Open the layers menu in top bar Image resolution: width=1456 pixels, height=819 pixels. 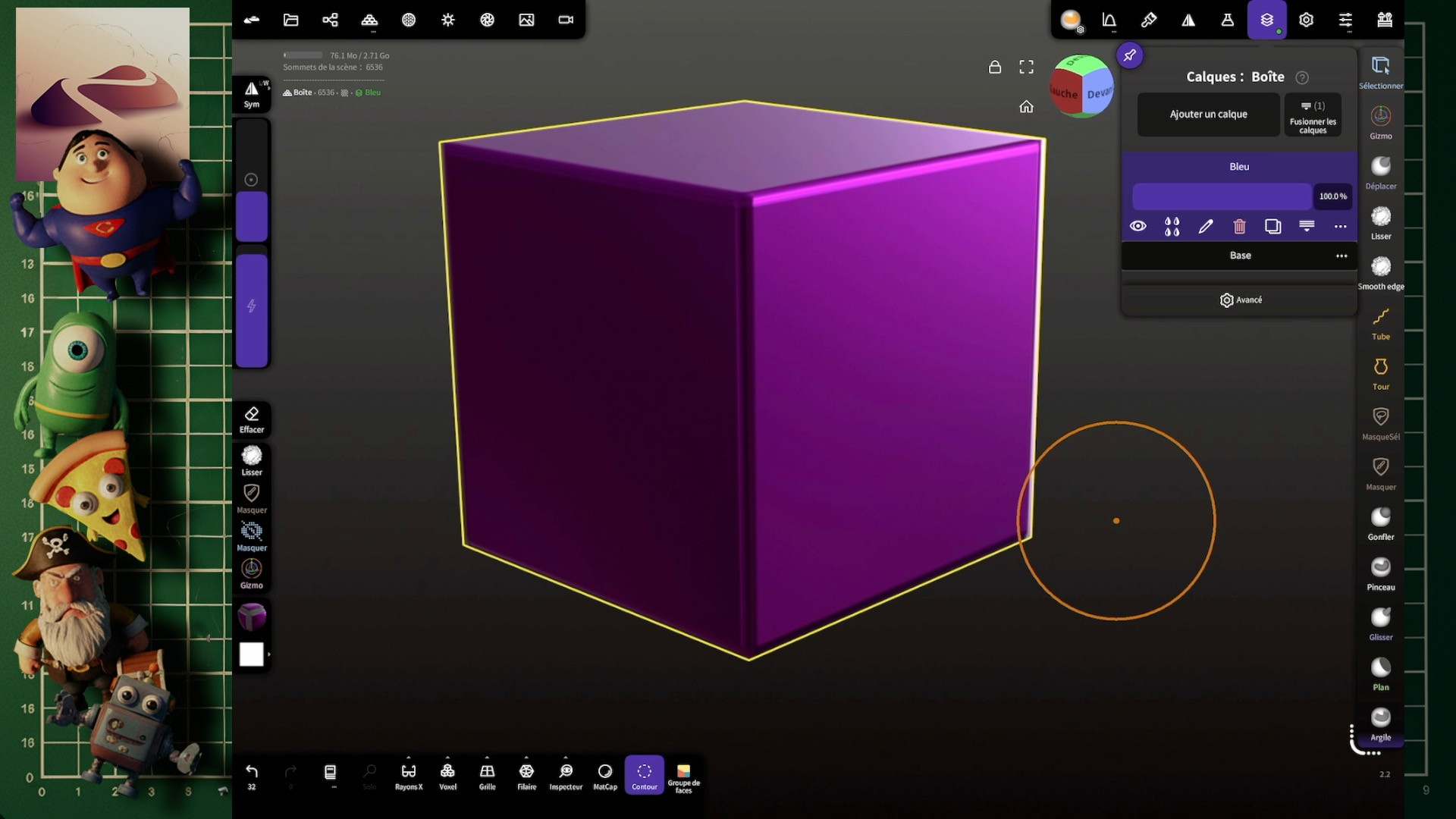pos(1266,20)
